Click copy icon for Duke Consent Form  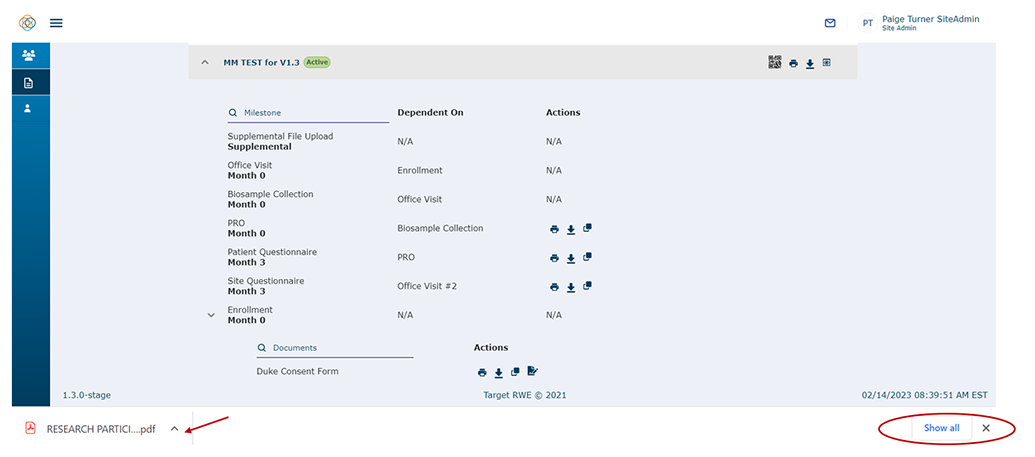(515, 372)
